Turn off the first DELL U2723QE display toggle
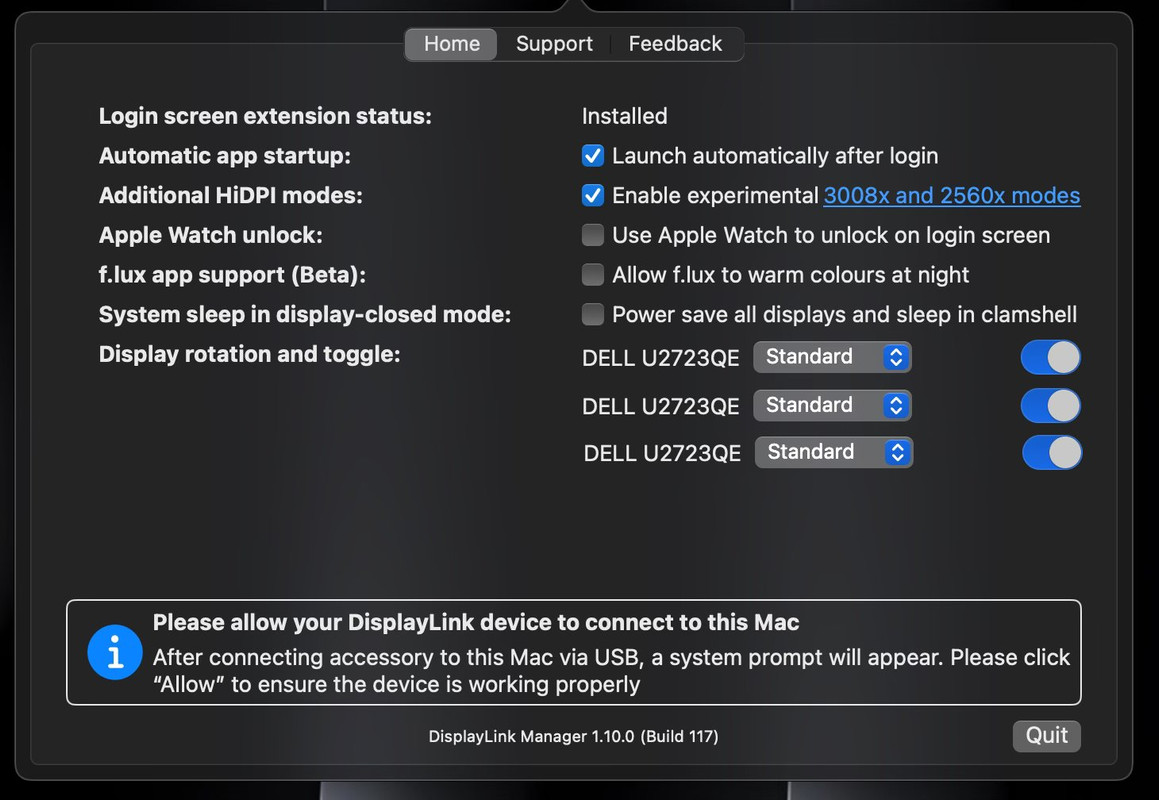Image resolution: width=1159 pixels, height=800 pixels. tap(1050, 358)
